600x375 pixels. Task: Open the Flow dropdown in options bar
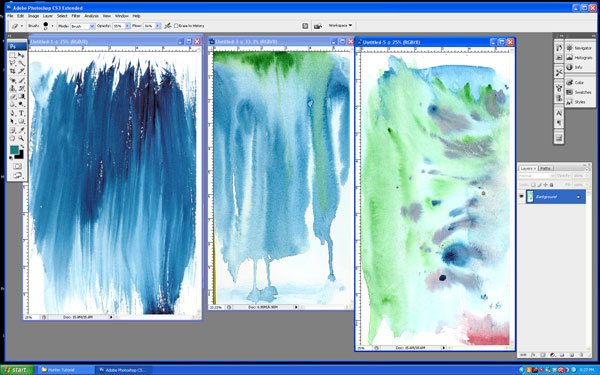click(158, 26)
